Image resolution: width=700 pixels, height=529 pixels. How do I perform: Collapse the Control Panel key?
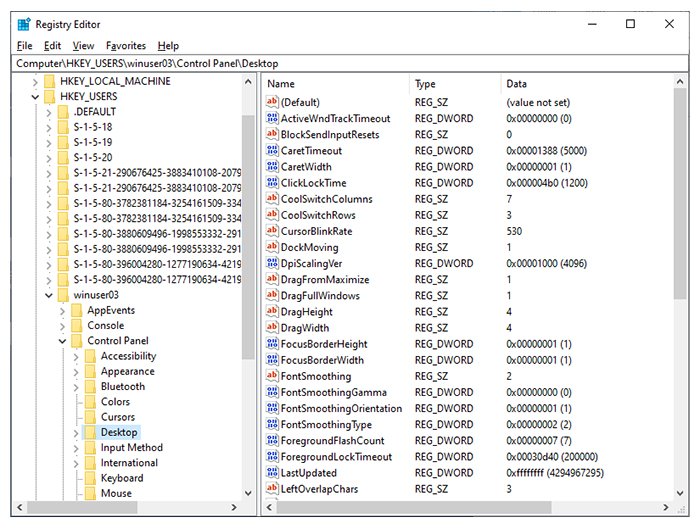(x=62, y=341)
